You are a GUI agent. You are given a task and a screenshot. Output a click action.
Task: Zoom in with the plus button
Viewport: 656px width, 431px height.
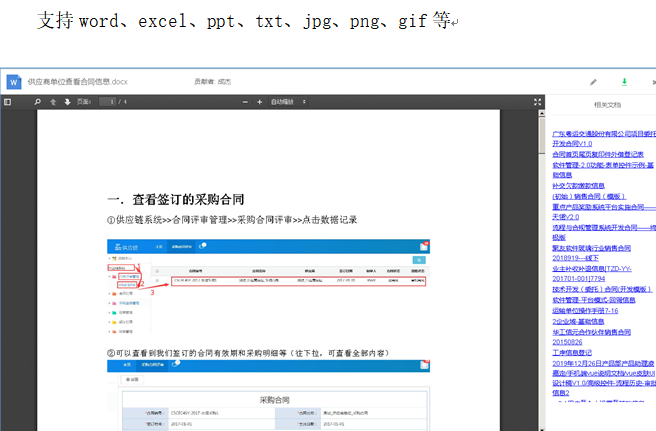(259, 102)
